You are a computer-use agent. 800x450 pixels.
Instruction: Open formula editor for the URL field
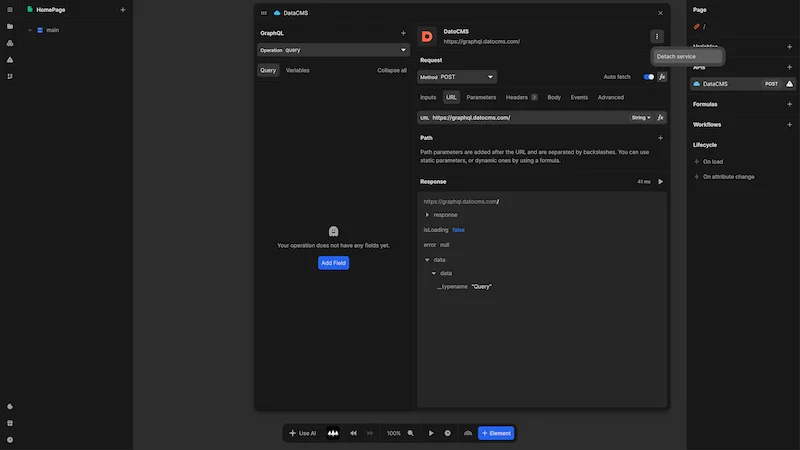point(660,118)
